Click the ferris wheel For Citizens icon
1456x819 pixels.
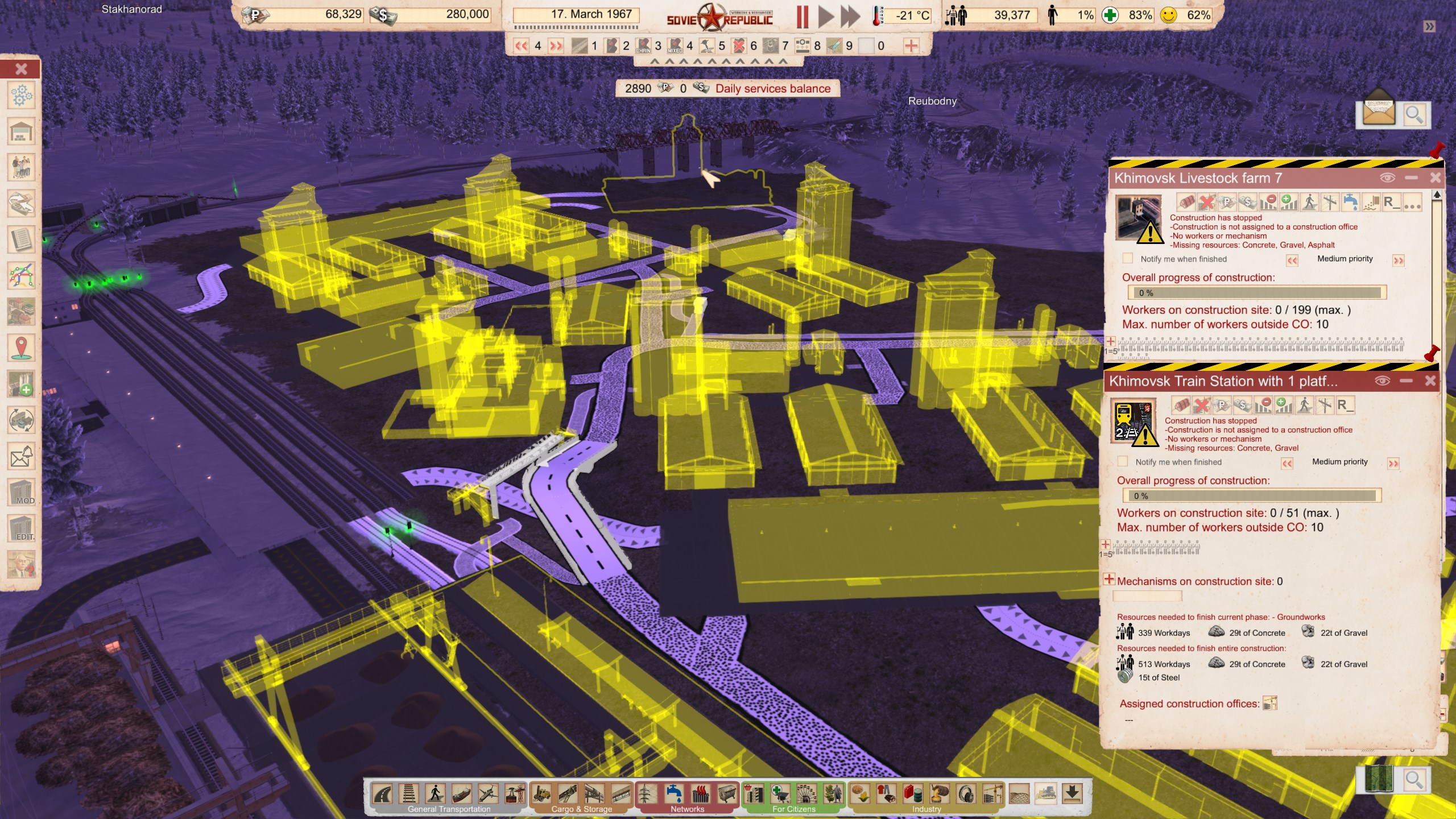coord(806,793)
